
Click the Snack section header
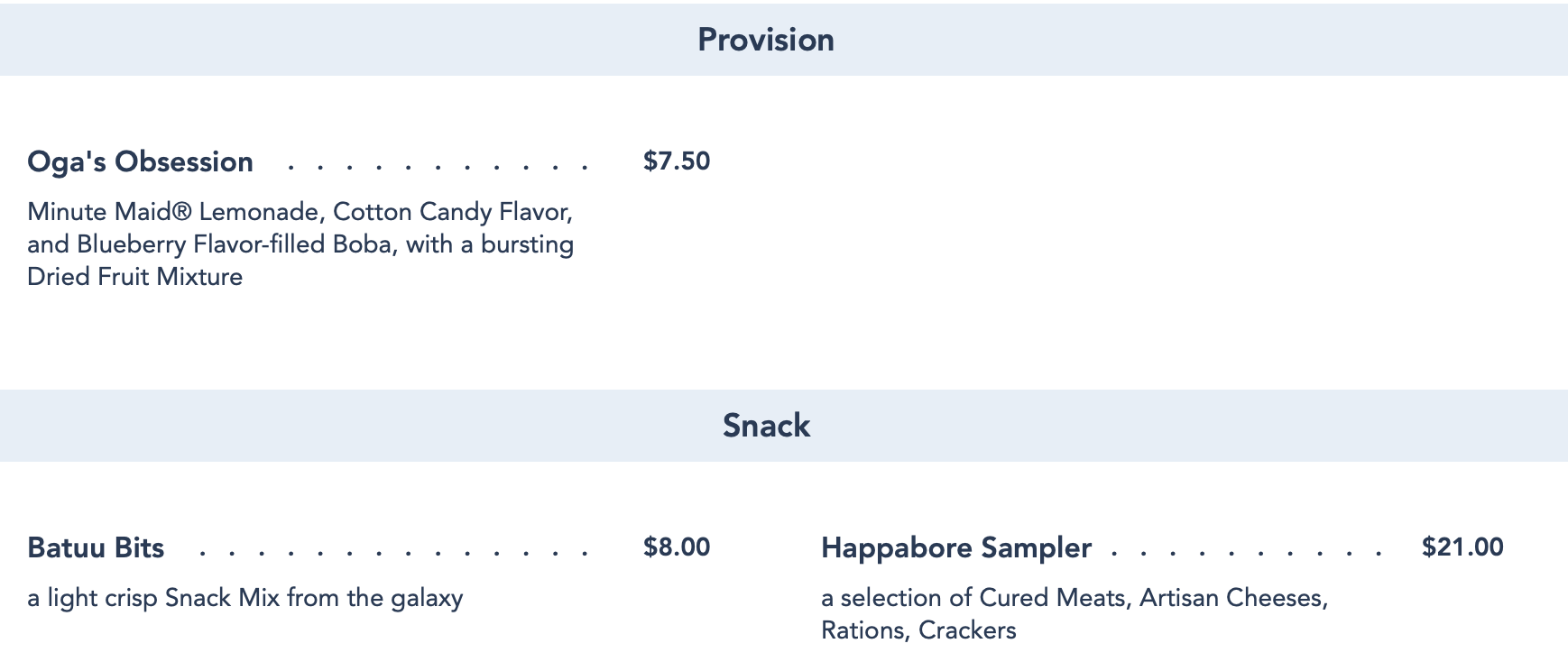pyautogui.click(x=766, y=426)
